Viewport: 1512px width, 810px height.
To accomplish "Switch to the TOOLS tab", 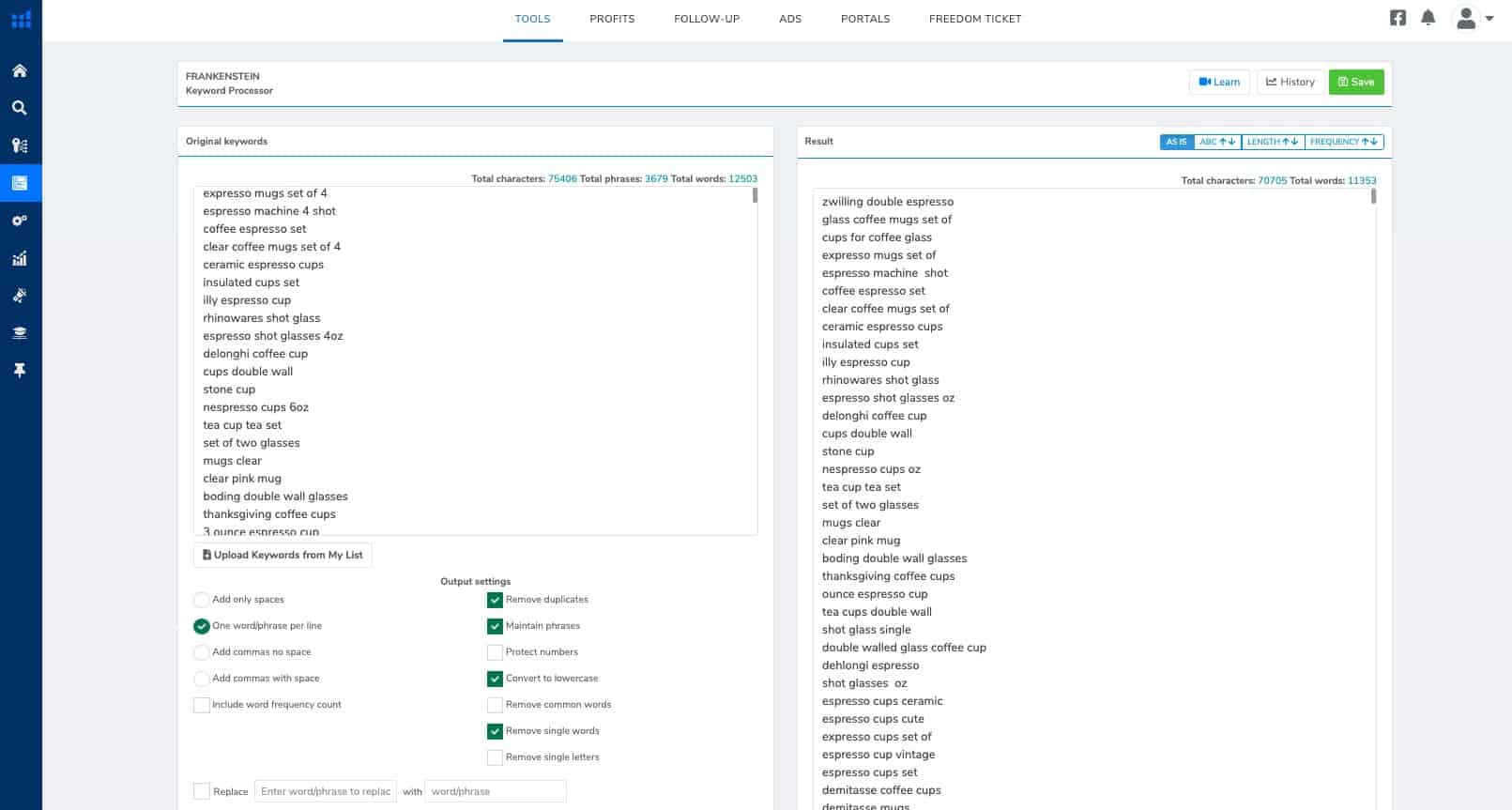I will click(x=532, y=19).
